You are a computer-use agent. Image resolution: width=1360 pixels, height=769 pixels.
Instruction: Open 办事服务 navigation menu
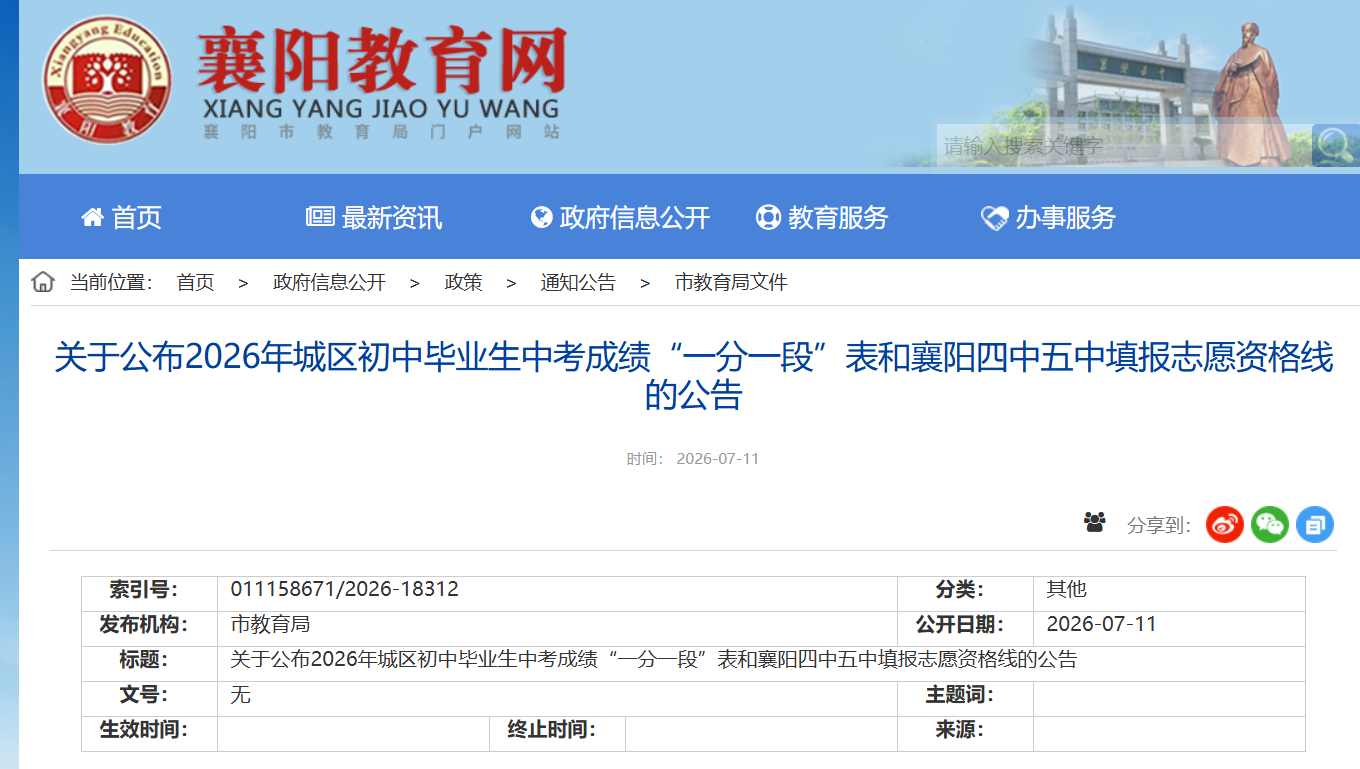(1049, 217)
